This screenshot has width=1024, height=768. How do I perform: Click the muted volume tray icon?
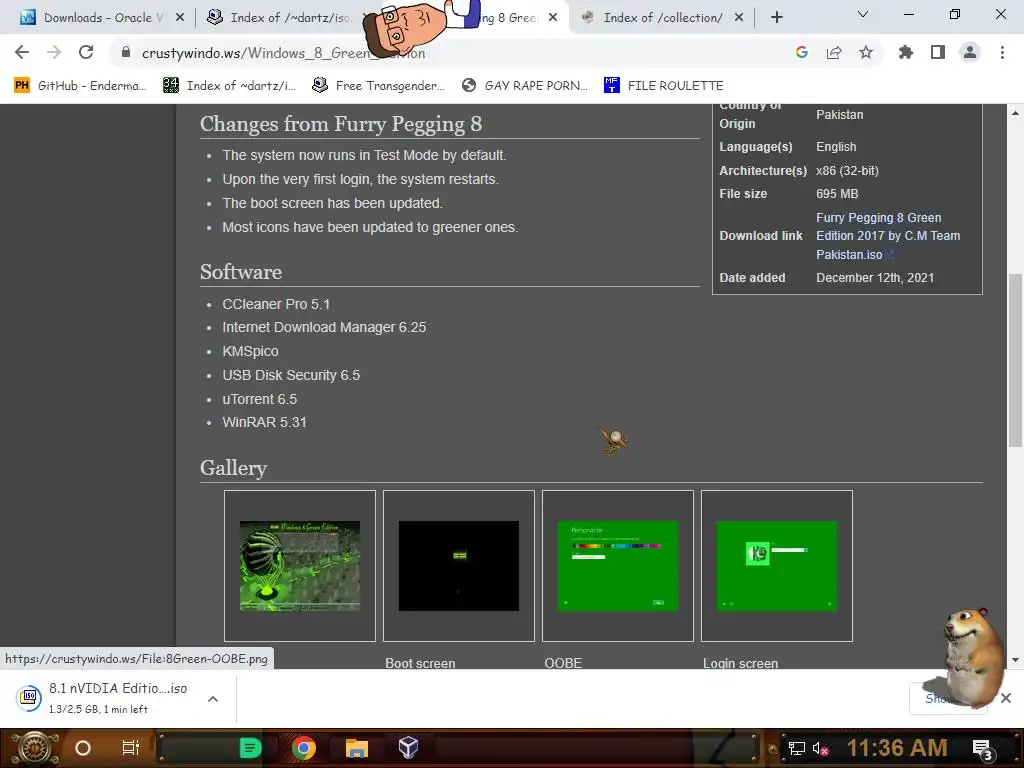click(x=820, y=748)
